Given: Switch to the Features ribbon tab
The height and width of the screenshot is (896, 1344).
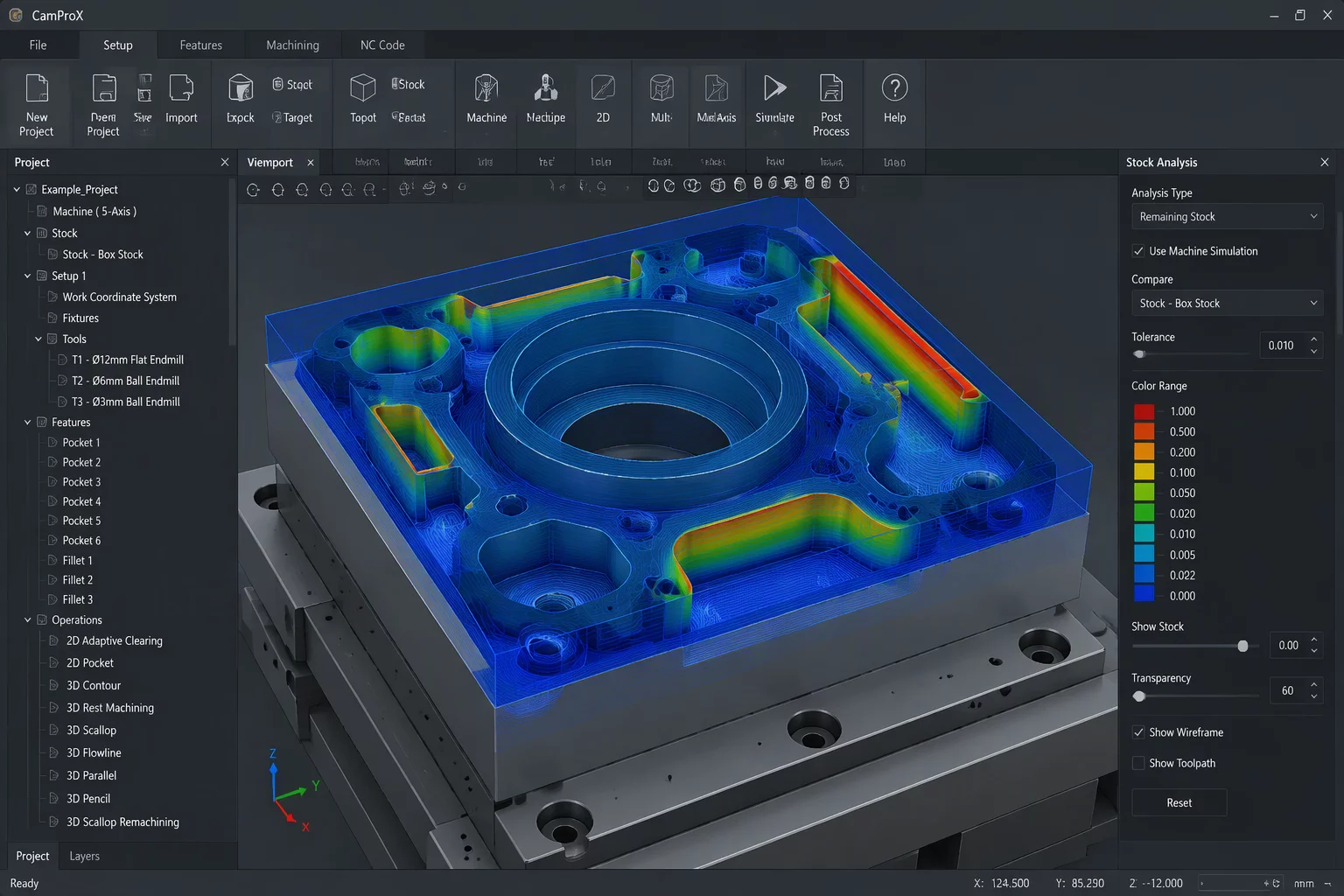Looking at the screenshot, I should click(200, 45).
